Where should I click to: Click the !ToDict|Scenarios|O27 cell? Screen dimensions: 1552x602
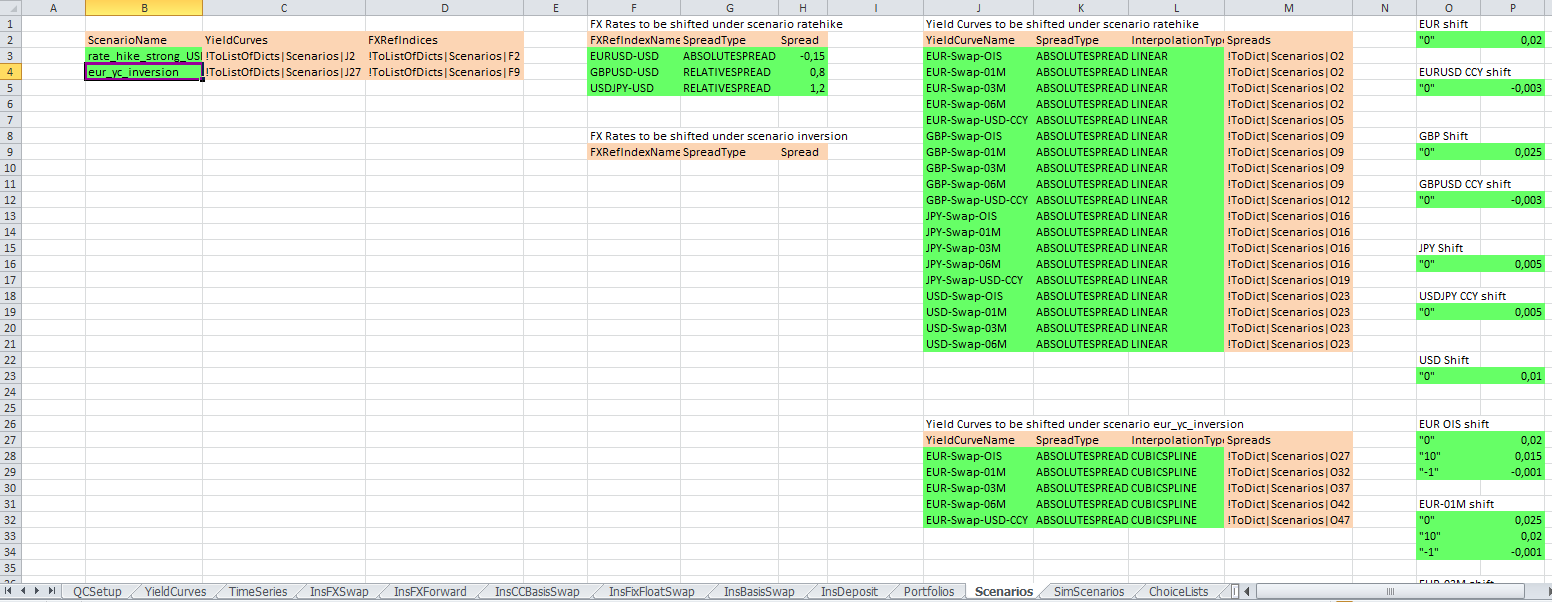point(1288,456)
